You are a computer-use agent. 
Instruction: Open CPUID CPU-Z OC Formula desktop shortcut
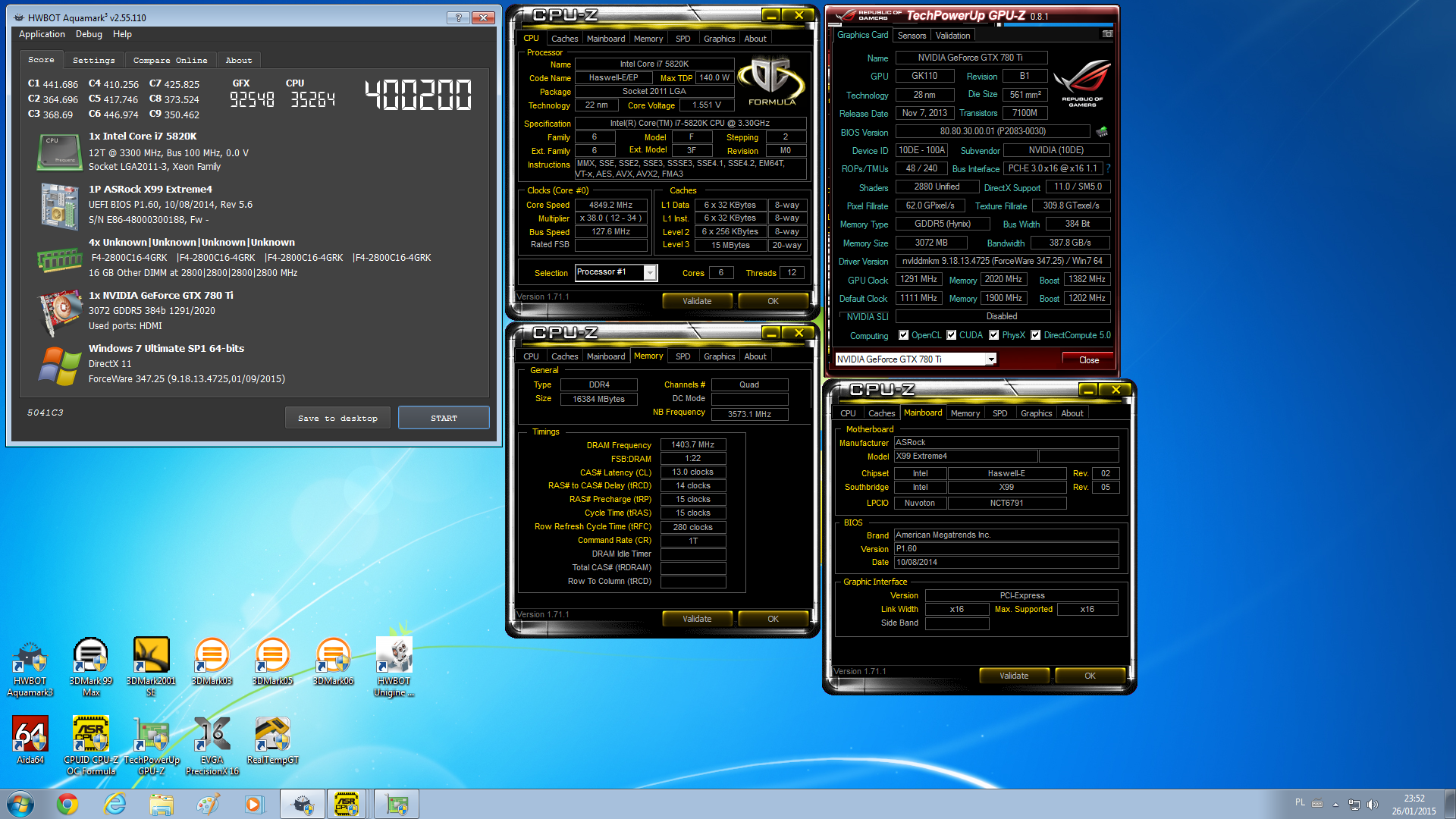(x=91, y=745)
